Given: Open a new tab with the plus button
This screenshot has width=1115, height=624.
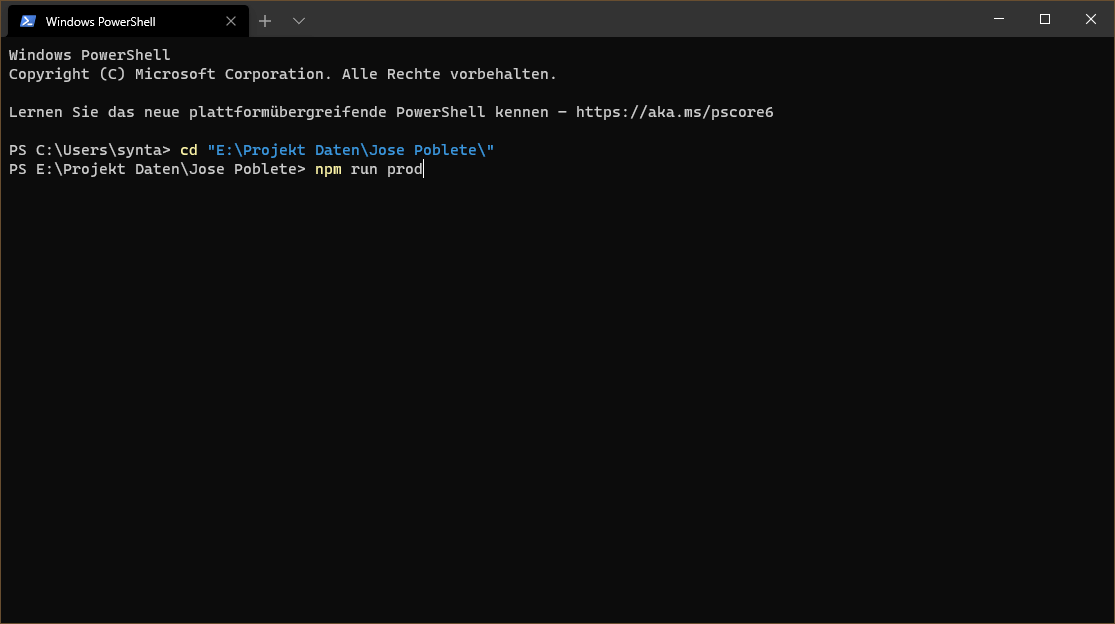Looking at the screenshot, I should click(265, 21).
